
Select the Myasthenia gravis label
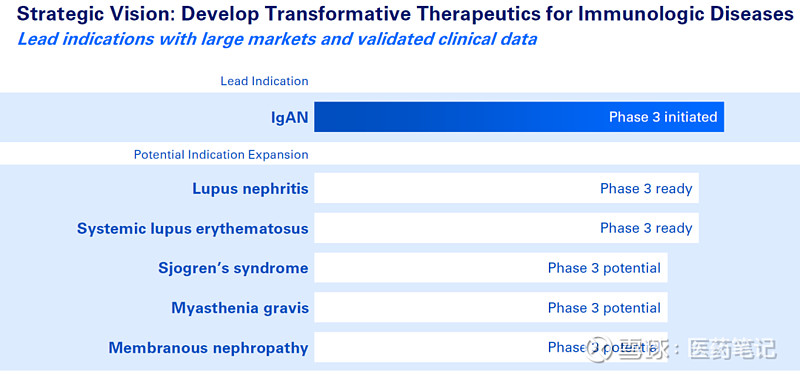click(240, 308)
